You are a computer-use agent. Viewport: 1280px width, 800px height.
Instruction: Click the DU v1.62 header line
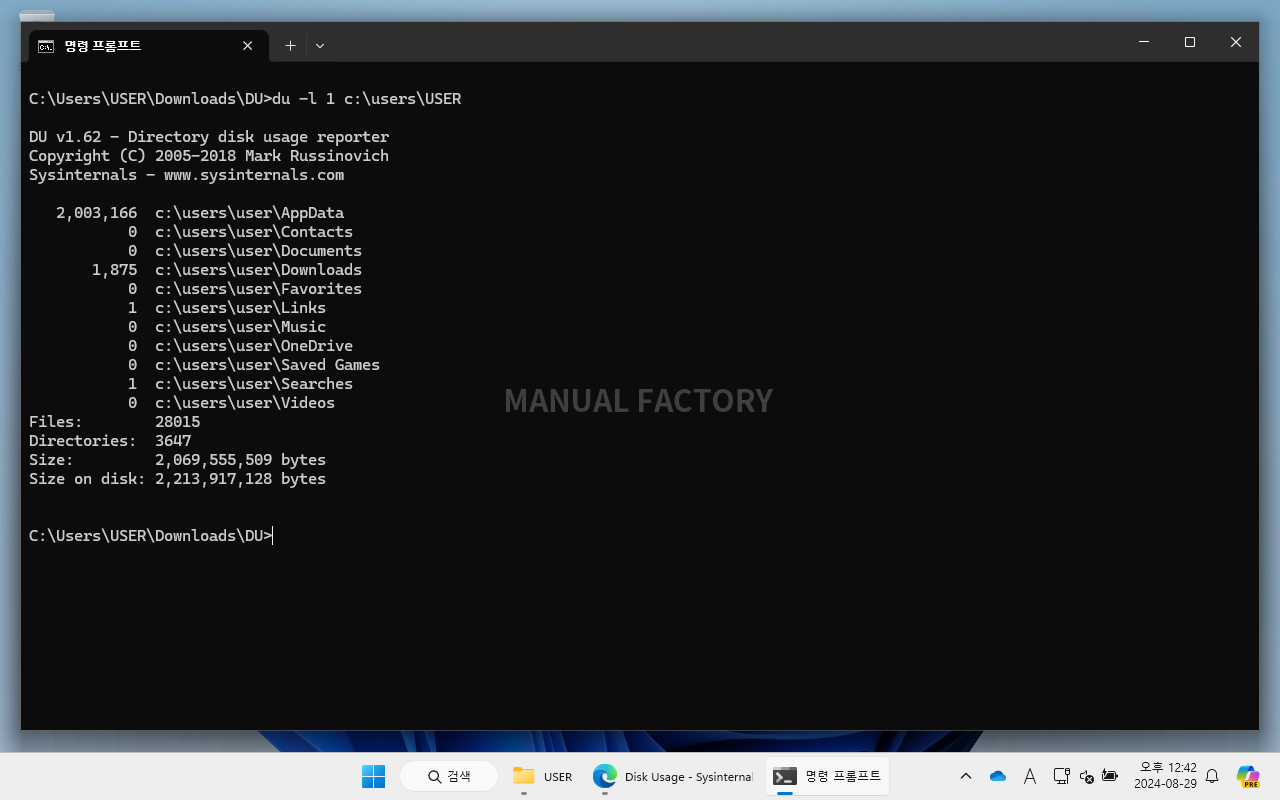(x=209, y=137)
